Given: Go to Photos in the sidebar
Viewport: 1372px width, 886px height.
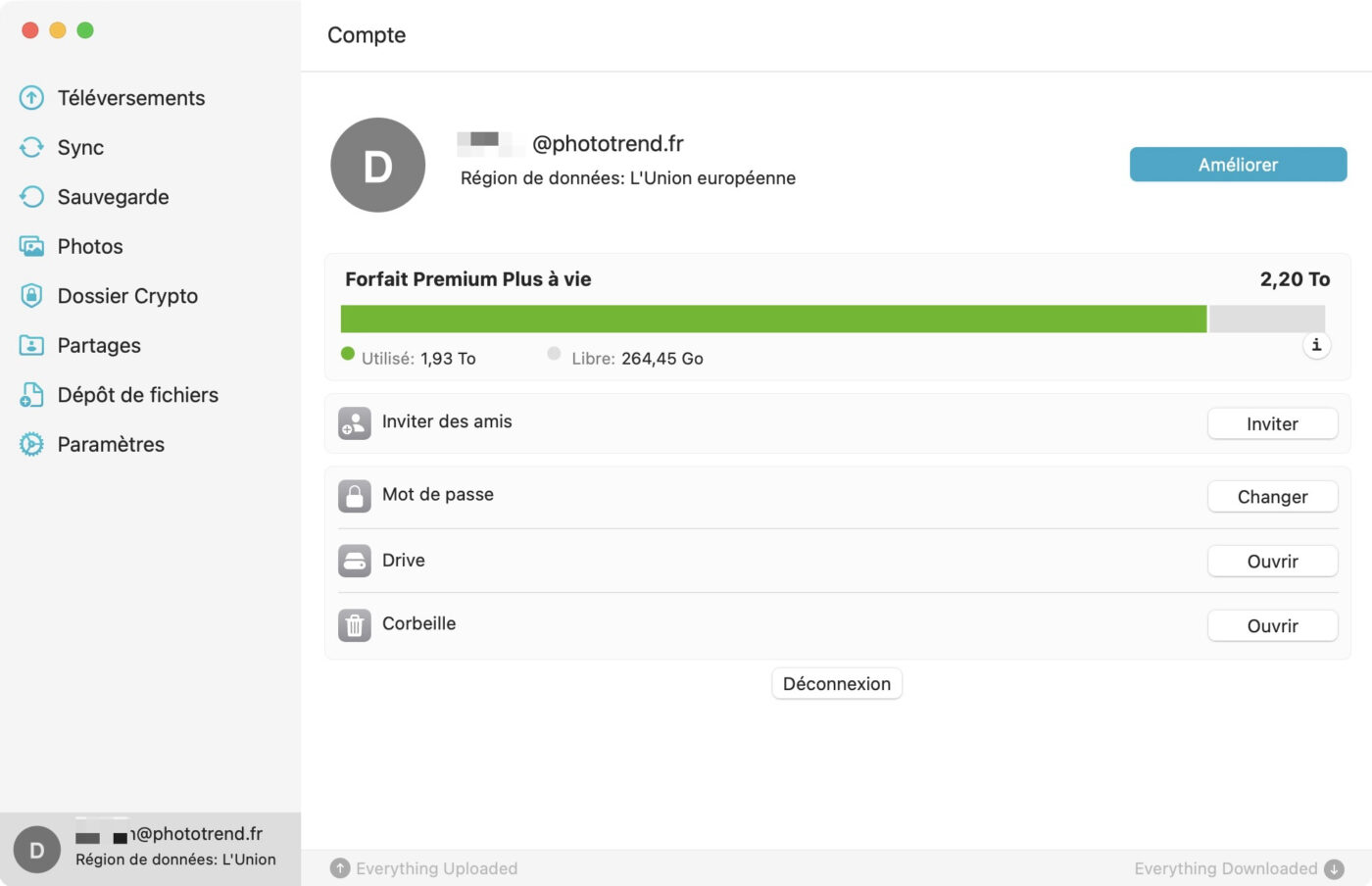Looking at the screenshot, I should tap(90, 246).
